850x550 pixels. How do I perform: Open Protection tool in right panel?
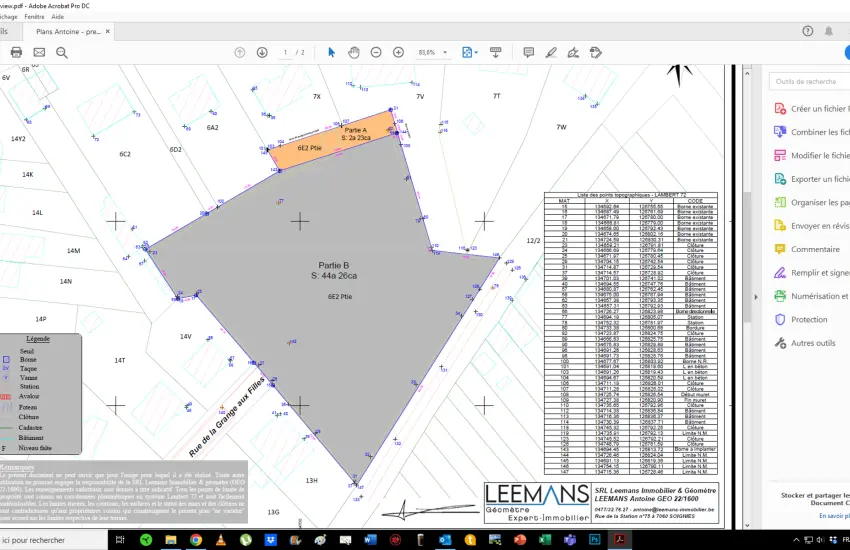809,320
